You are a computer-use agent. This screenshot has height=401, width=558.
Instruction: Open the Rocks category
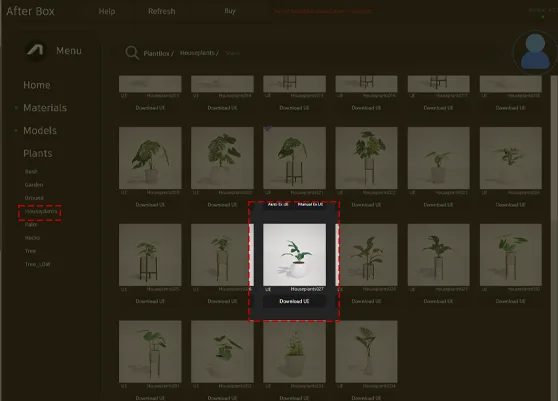point(32,238)
